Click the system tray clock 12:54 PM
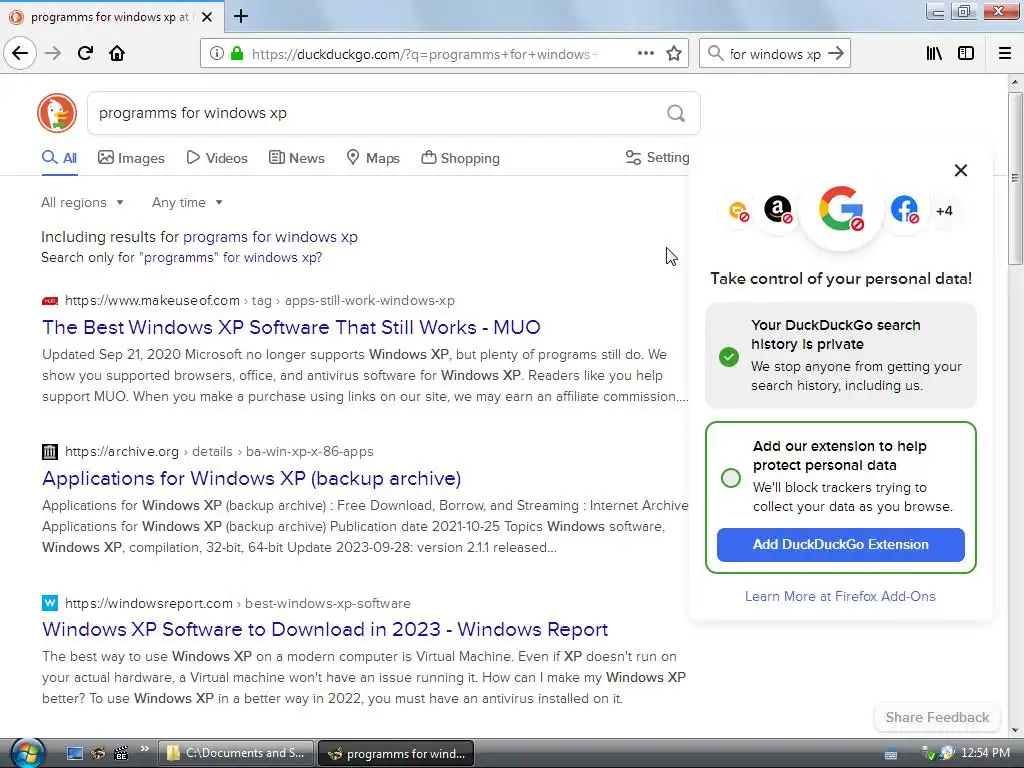The height and width of the screenshot is (768, 1024). (x=985, y=753)
